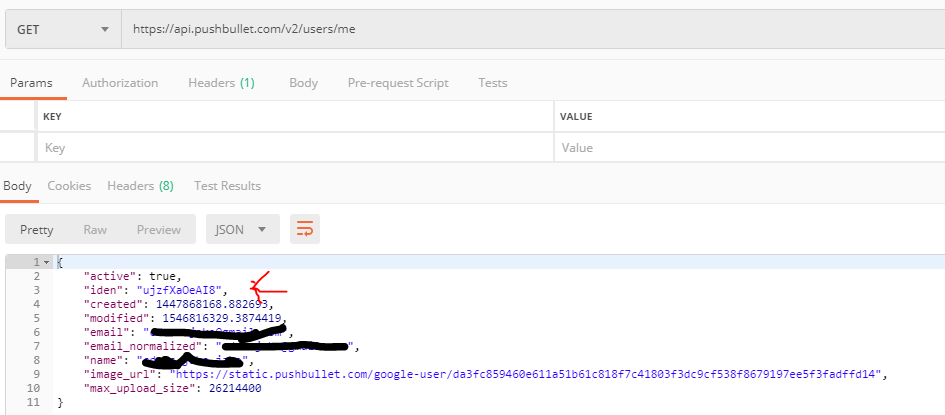Click the request URL field
Image resolution: width=945 pixels, height=415 pixels.
(533, 29)
